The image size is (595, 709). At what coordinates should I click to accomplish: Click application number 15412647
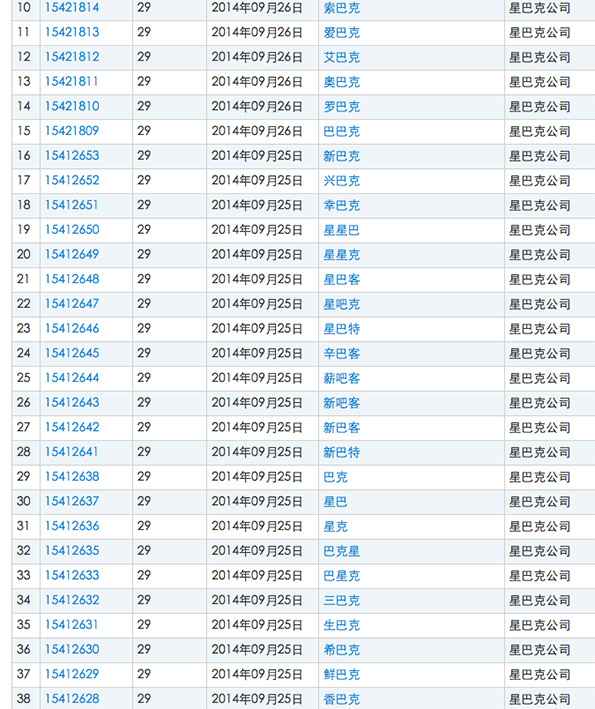point(72,304)
